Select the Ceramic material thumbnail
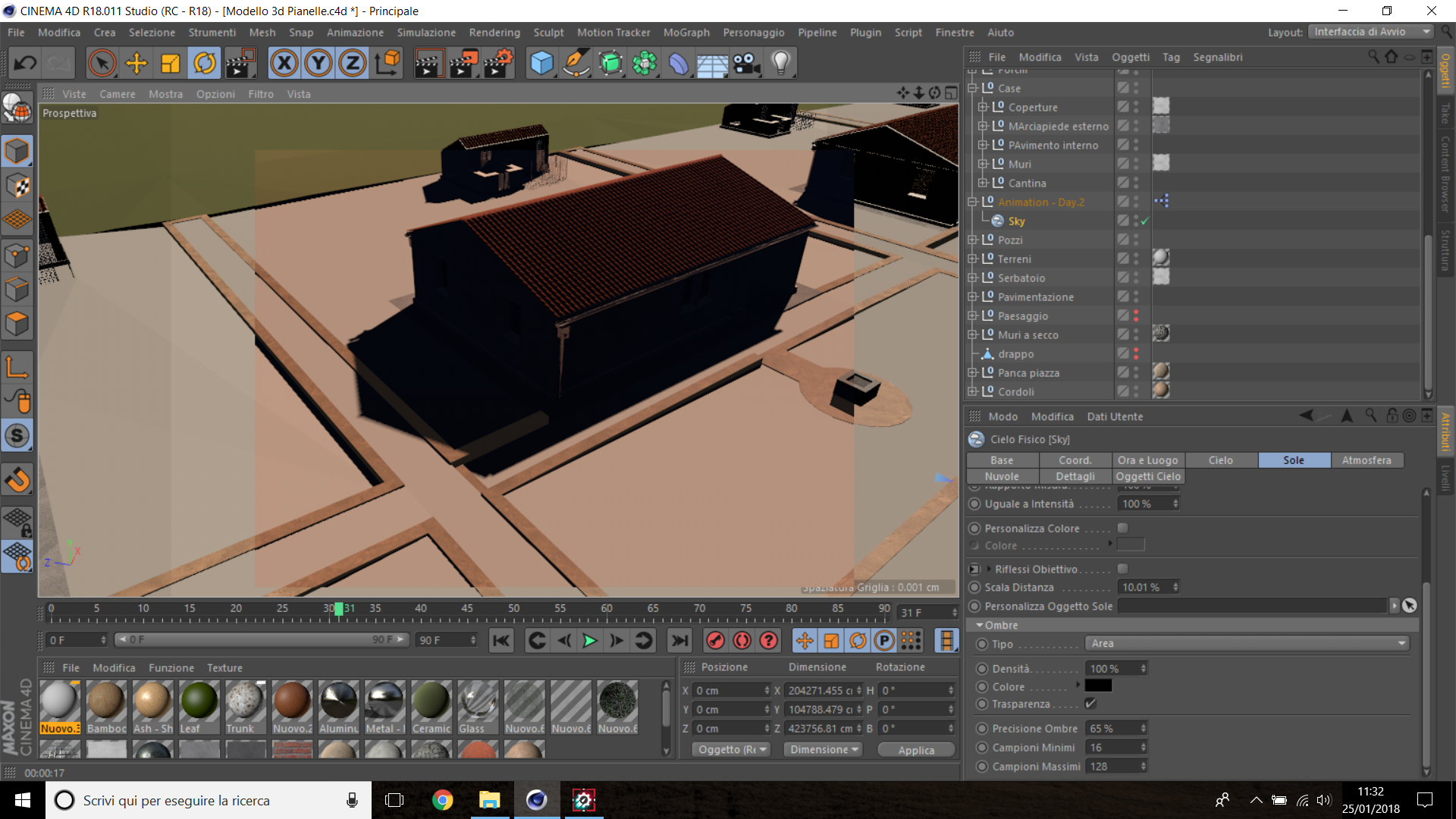This screenshot has width=1456, height=819. point(431,701)
